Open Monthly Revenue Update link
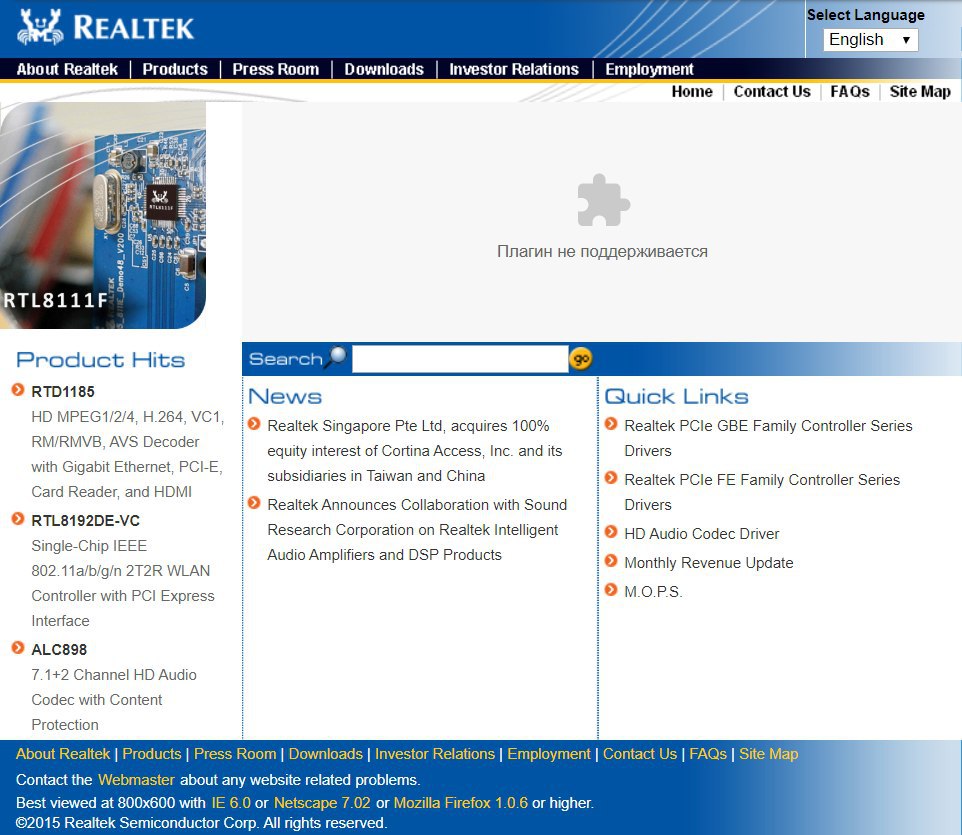Image resolution: width=962 pixels, height=835 pixels. pyautogui.click(x=709, y=563)
